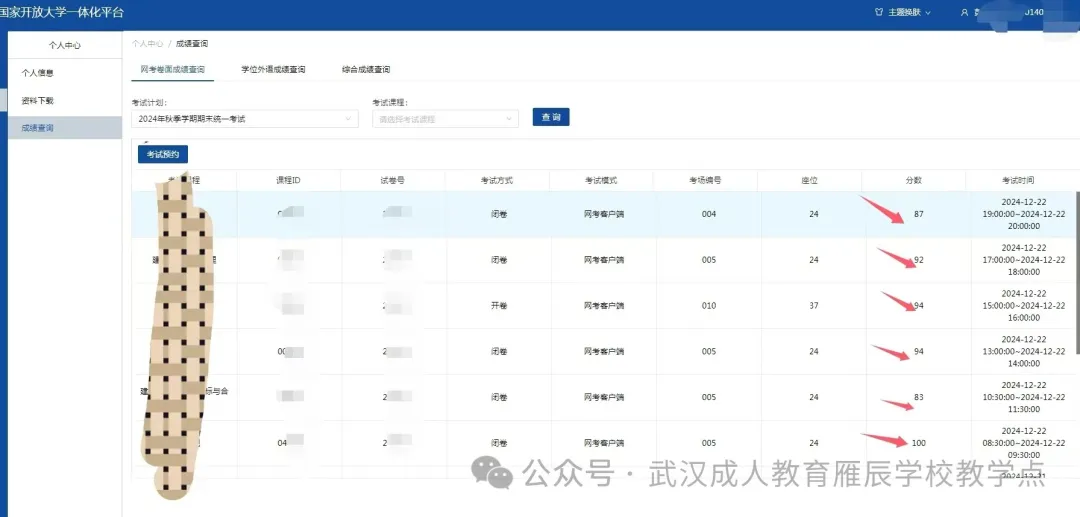Viewport: 1080px width, 517px height.
Task: Switch to the 网考卷面成绩查询 tab
Action: point(172,70)
